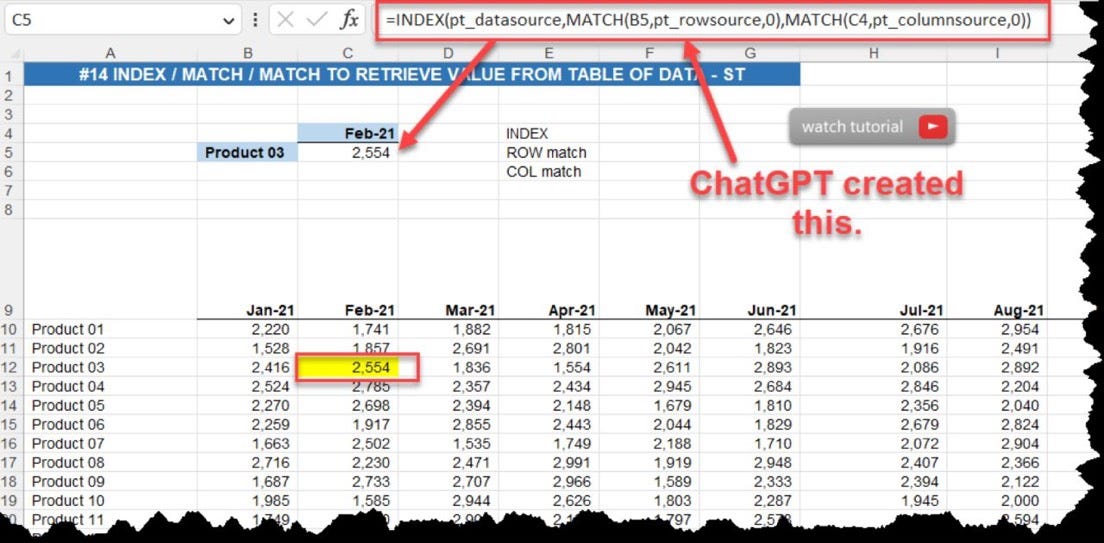This screenshot has width=1104, height=543.
Task: Click inside the formula bar INDEX formula
Action: (x=708, y=21)
